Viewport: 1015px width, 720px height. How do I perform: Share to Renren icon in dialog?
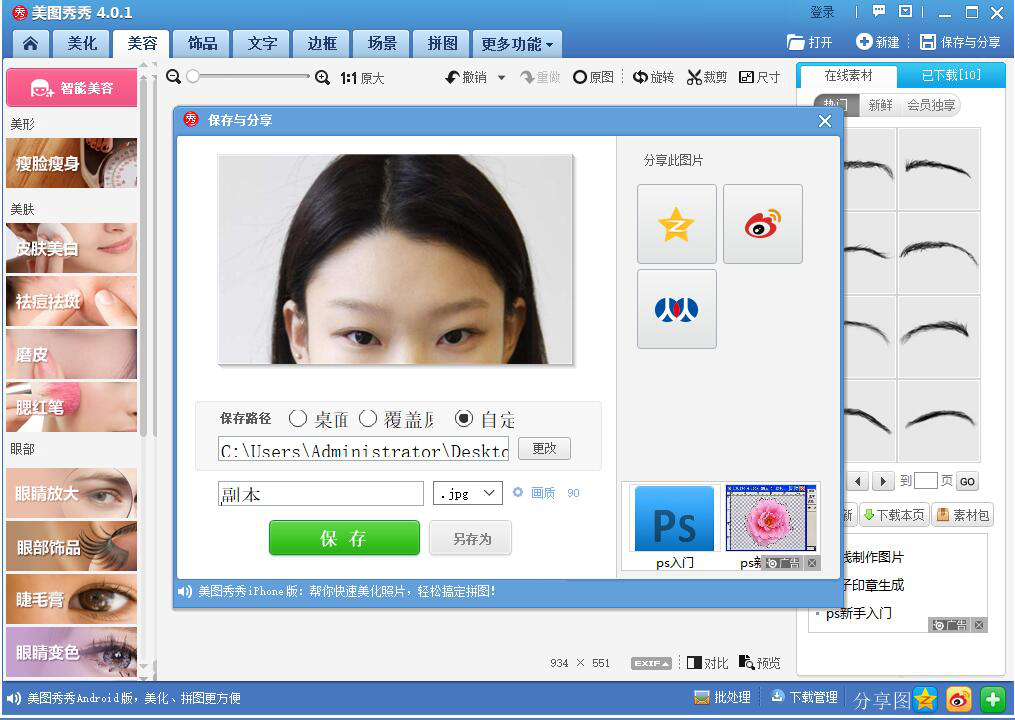point(676,309)
